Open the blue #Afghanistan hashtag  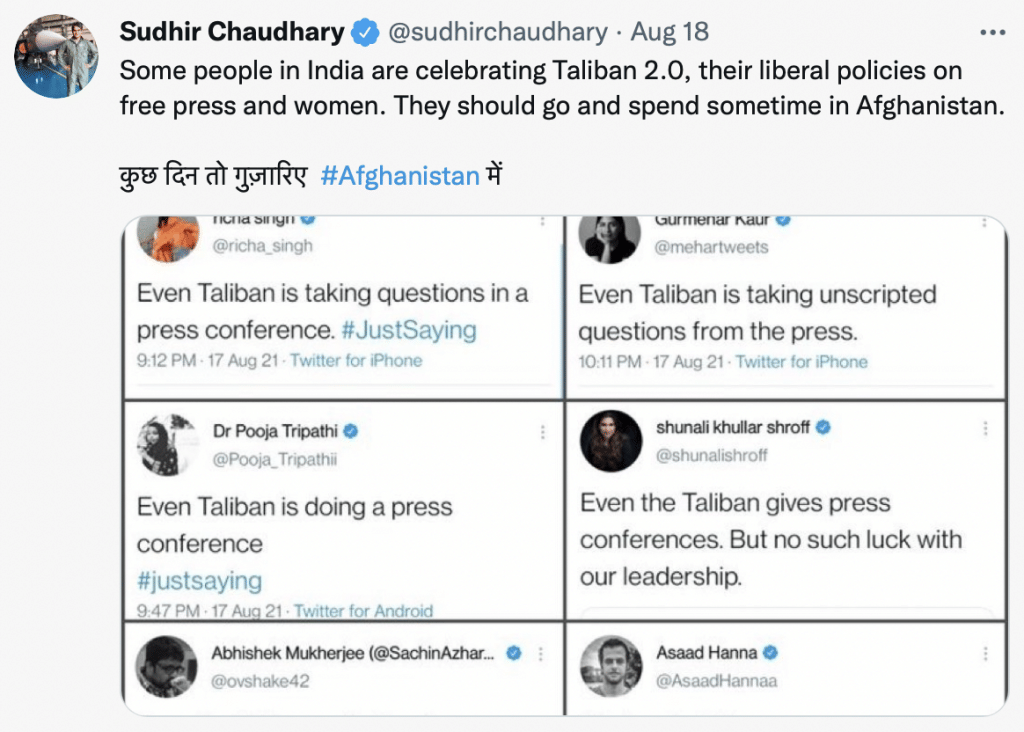pyautogui.click(x=400, y=177)
